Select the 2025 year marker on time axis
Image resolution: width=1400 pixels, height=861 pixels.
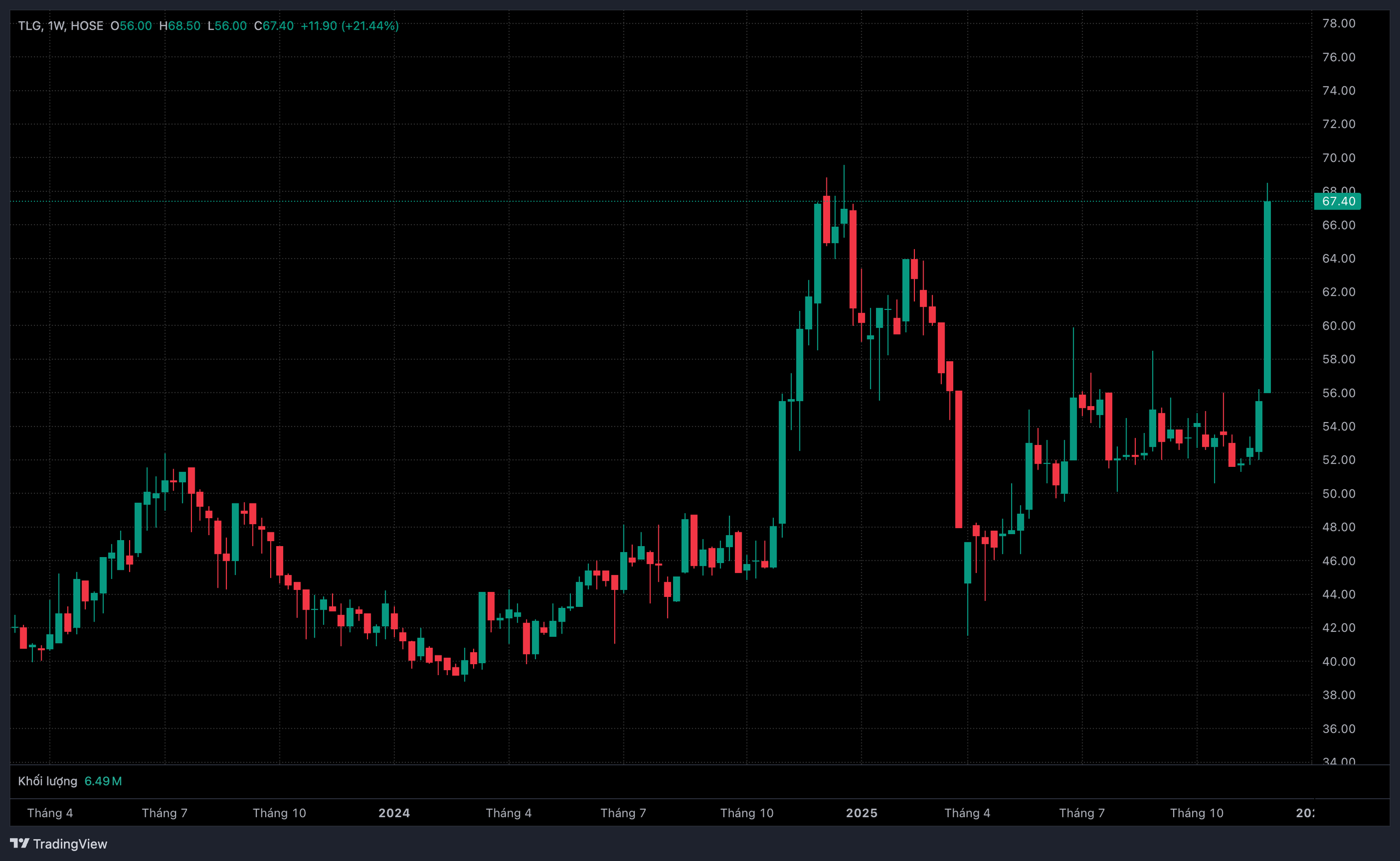tap(861, 812)
